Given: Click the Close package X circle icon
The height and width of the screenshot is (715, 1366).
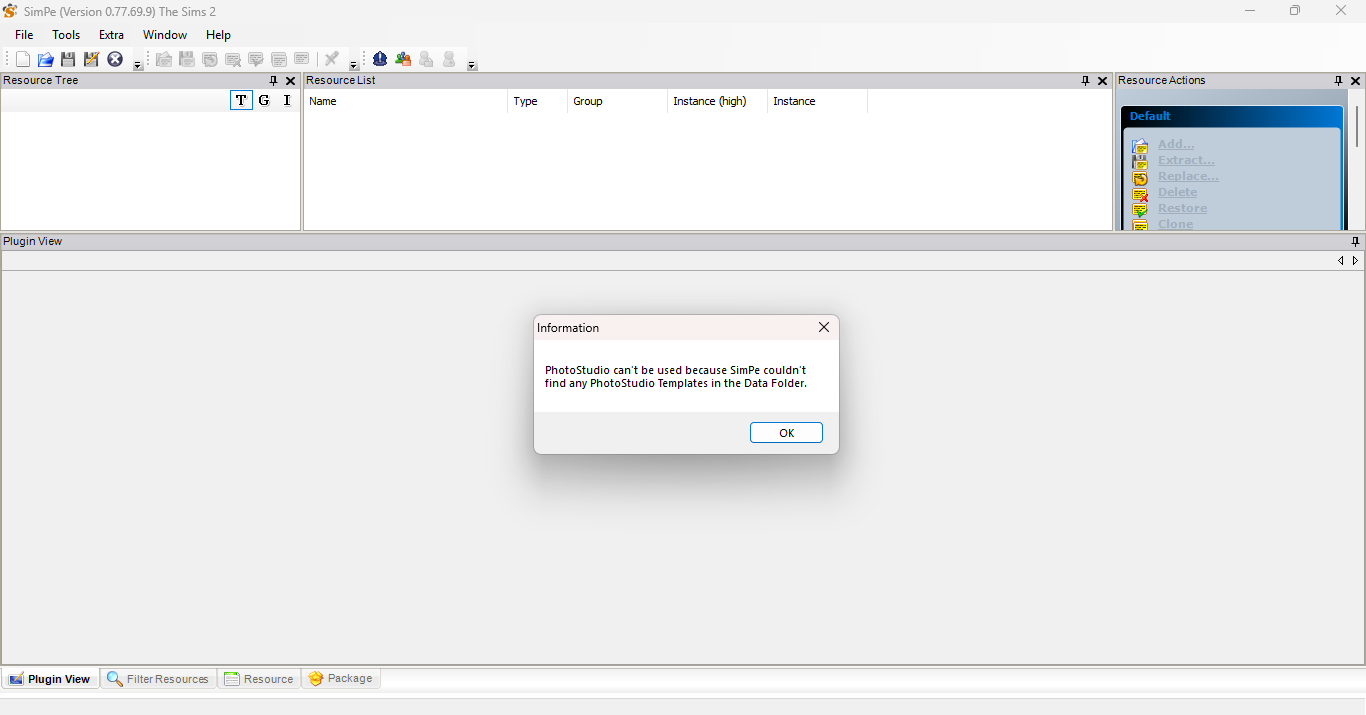Looking at the screenshot, I should coord(115,60).
